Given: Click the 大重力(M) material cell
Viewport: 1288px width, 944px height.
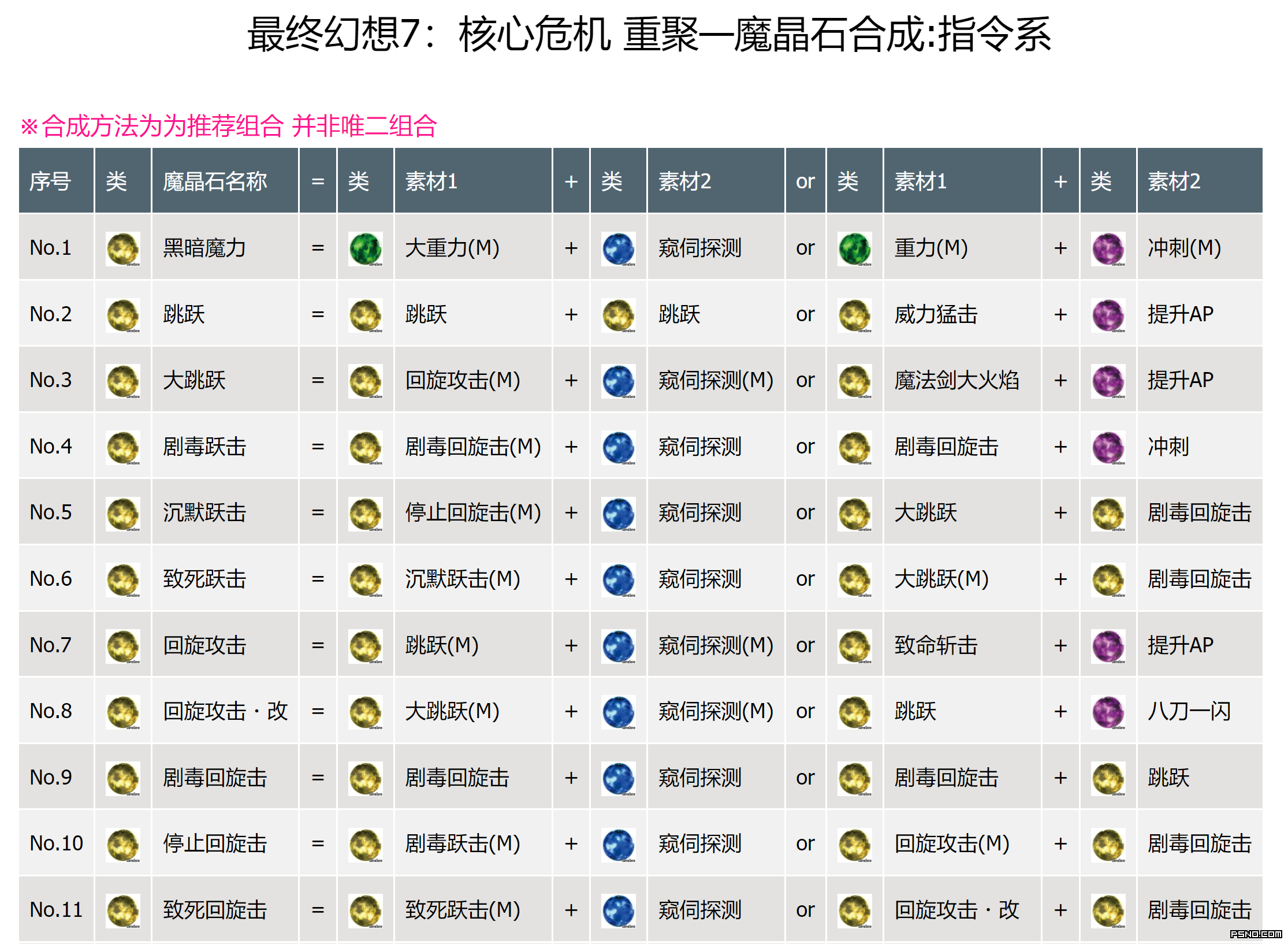Looking at the screenshot, I should point(473,247).
